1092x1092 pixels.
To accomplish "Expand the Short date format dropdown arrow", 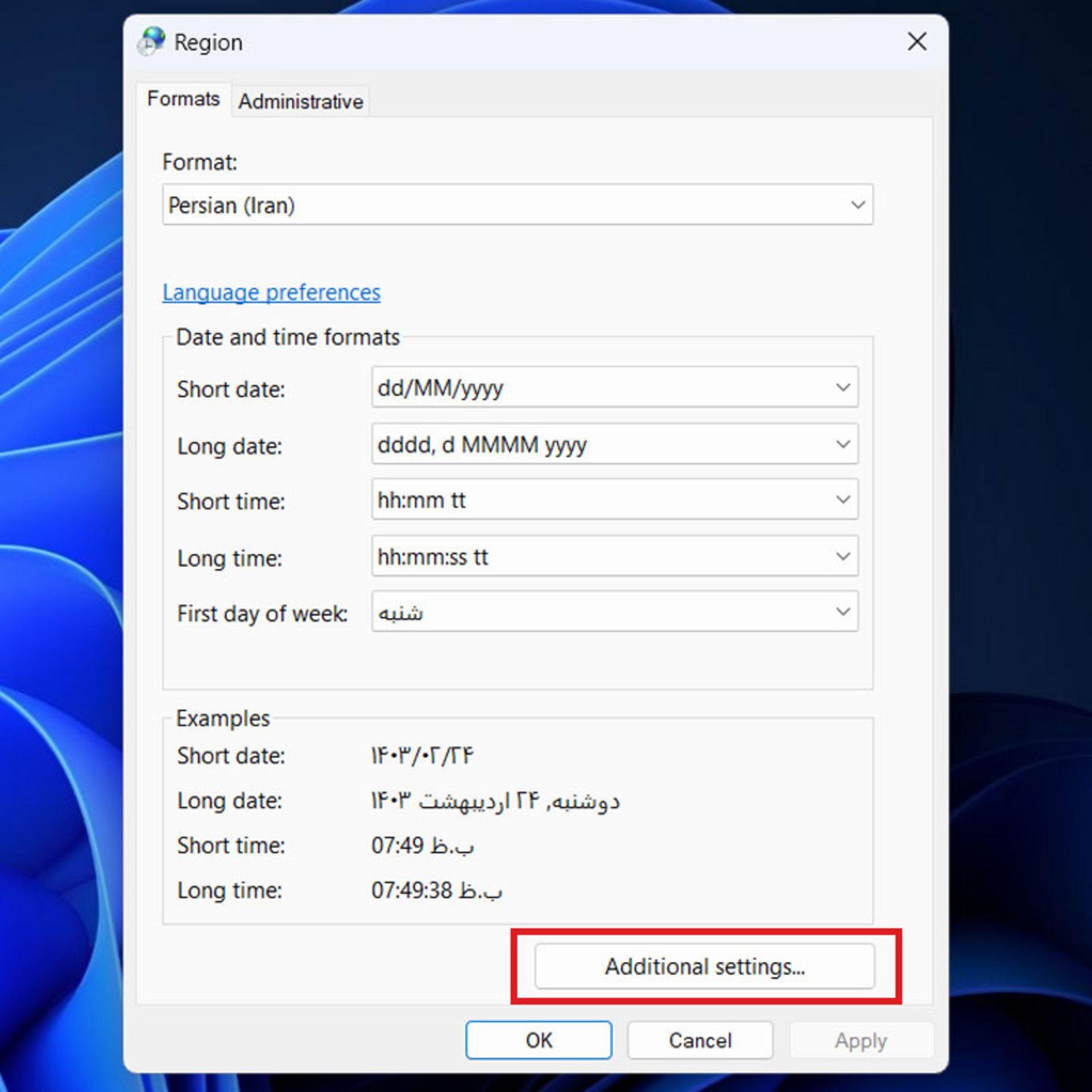I will click(x=843, y=387).
